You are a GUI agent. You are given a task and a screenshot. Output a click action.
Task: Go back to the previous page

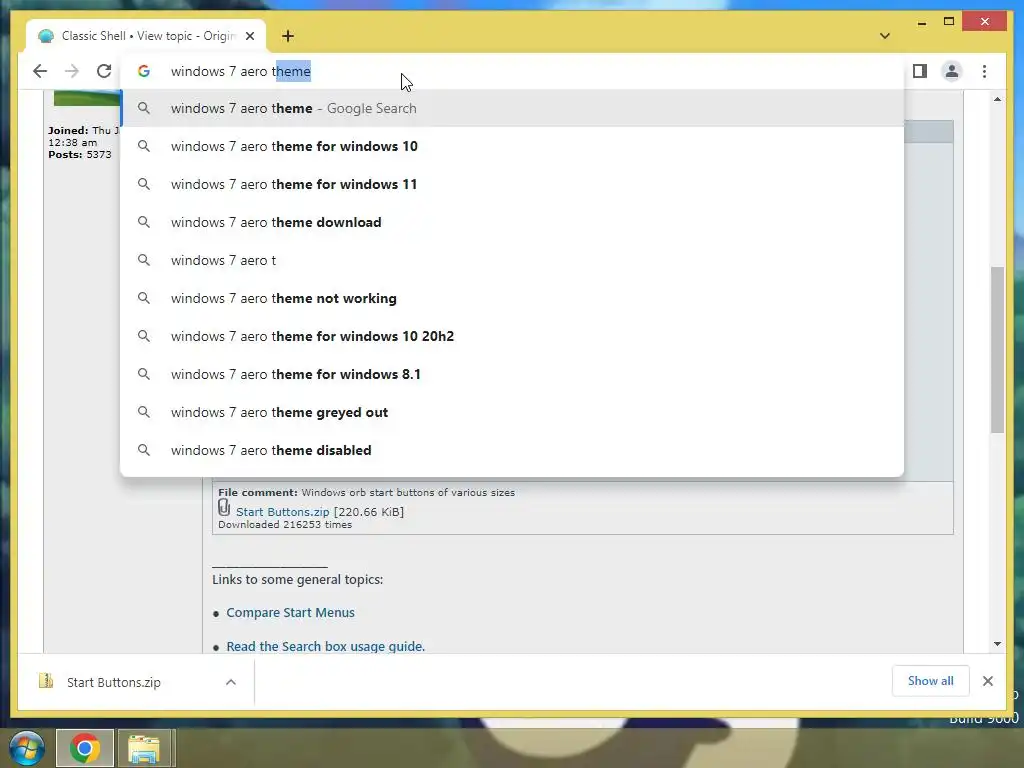coord(40,71)
